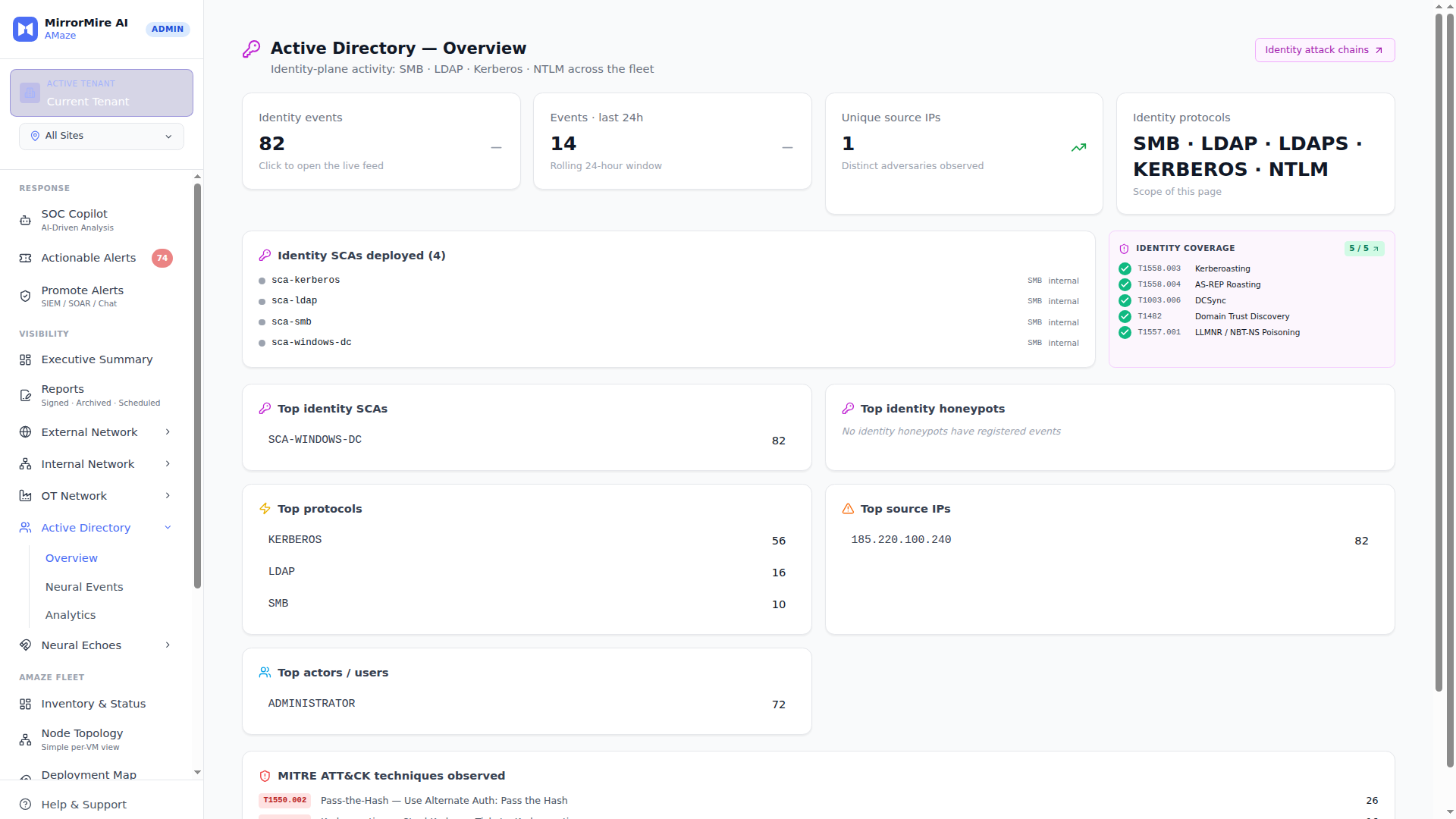Click the ADMIN role badge
The width and height of the screenshot is (1456, 819).
pos(168,29)
